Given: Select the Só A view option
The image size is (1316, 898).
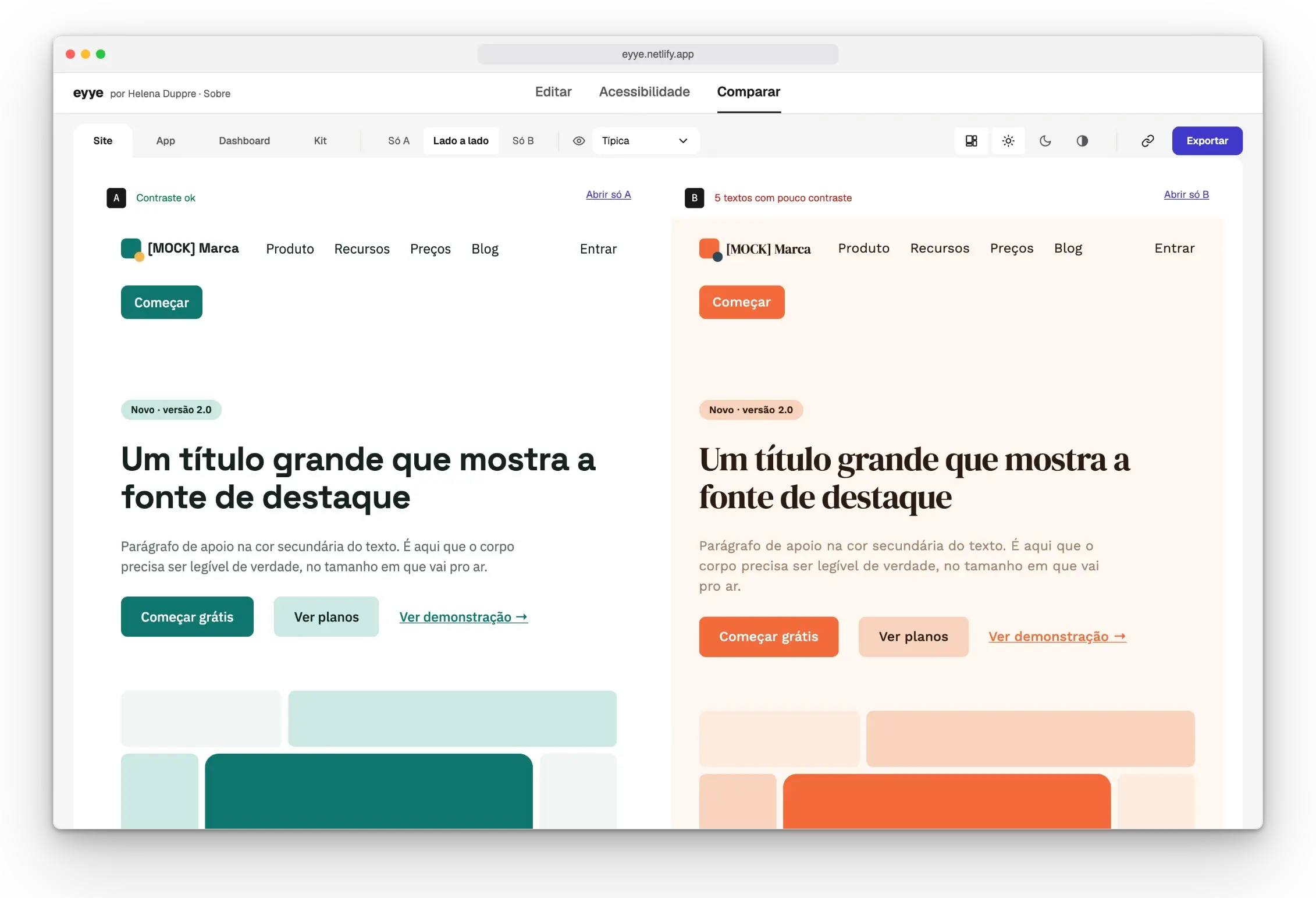Looking at the screenshot, I should 399,141.
